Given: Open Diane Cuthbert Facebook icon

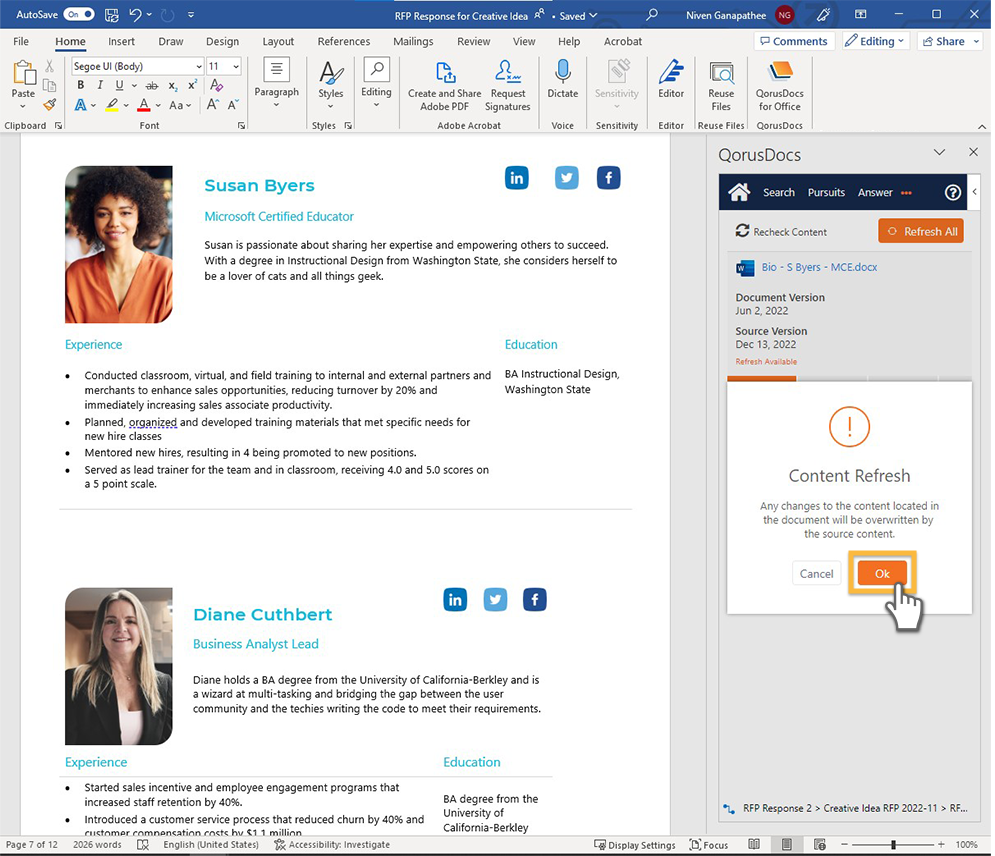Looking at the screenshot, I should [x=535, y=600].
